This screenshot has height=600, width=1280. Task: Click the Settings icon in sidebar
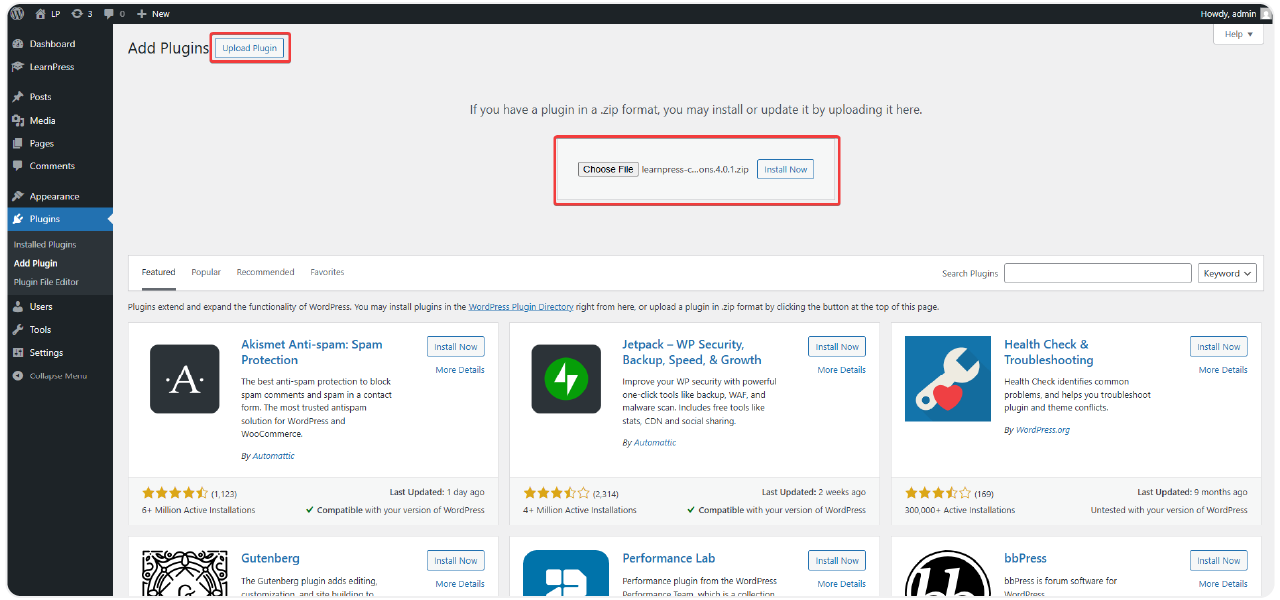(18, 353)
